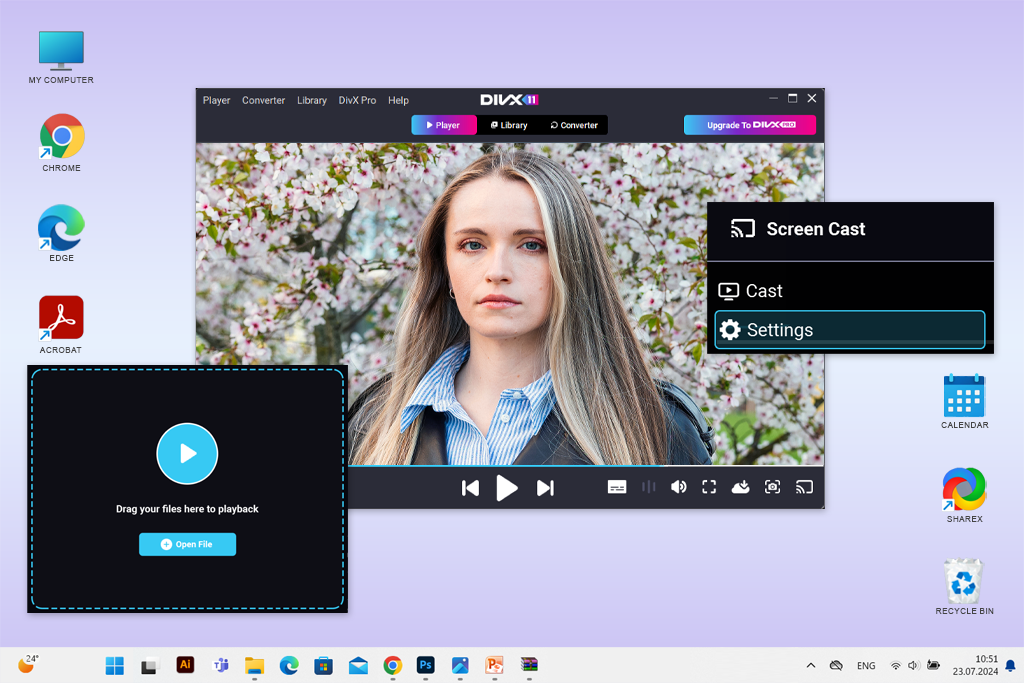The image size is (1024, 683).
Task: Click the video seek progress bar
Action: pyautogui.click(x=586, y=466)
